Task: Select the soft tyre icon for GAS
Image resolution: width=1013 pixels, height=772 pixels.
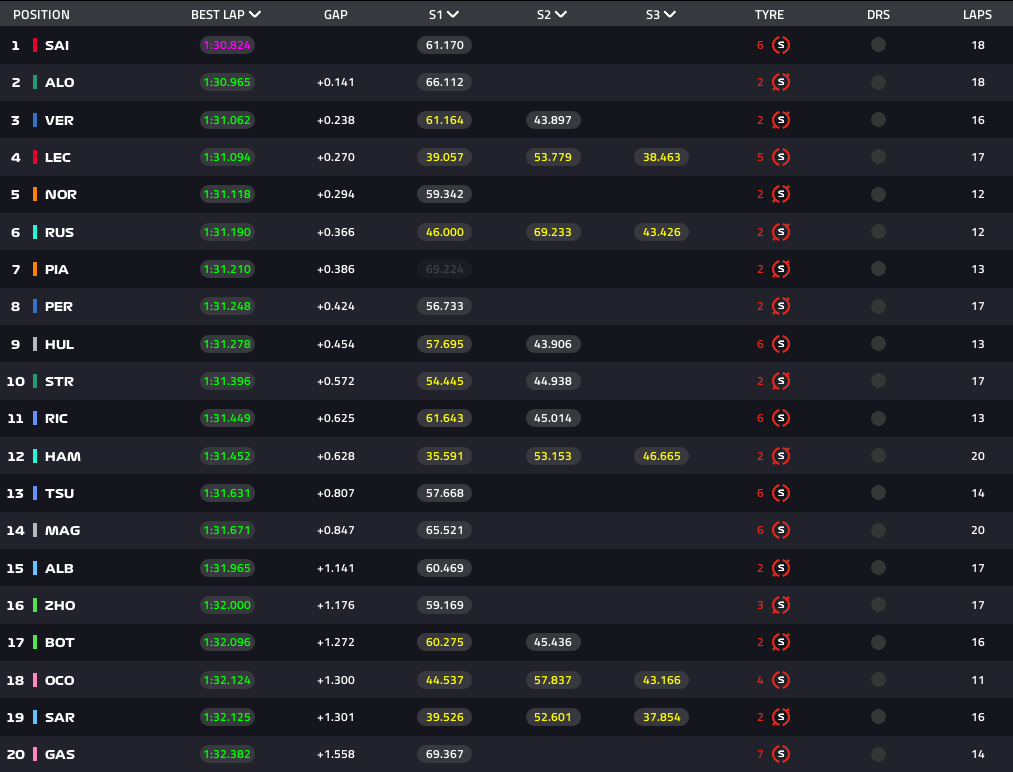Action: pyautogui.click(x=781, y=754)
